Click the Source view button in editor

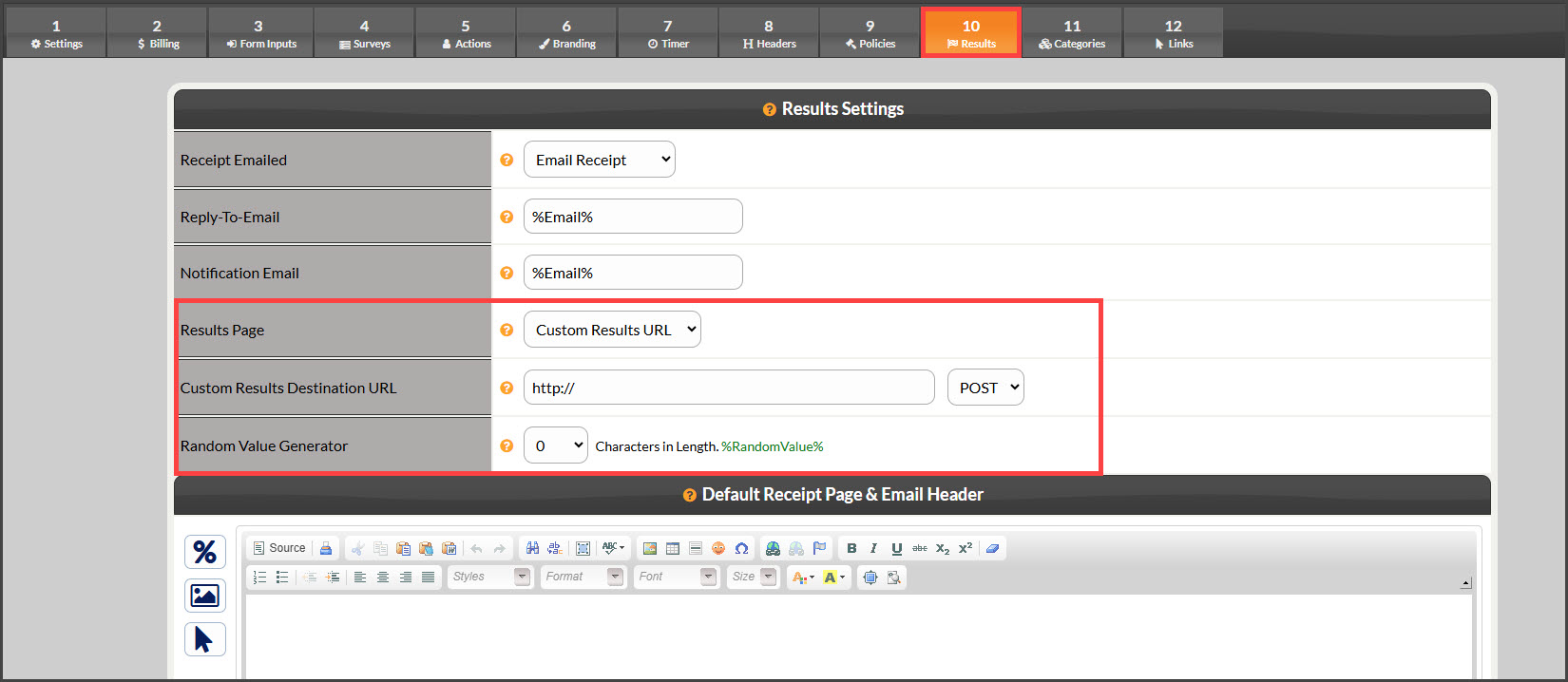[279, 548]
